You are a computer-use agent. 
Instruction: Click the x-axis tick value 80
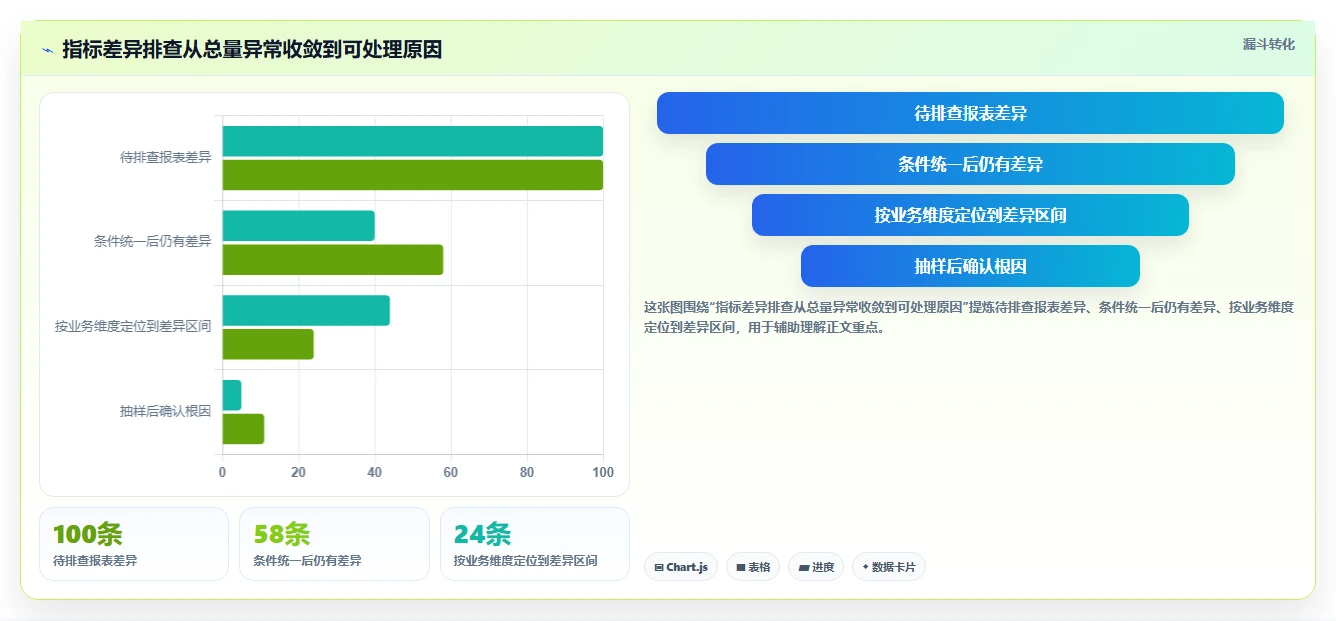[527, 472]
